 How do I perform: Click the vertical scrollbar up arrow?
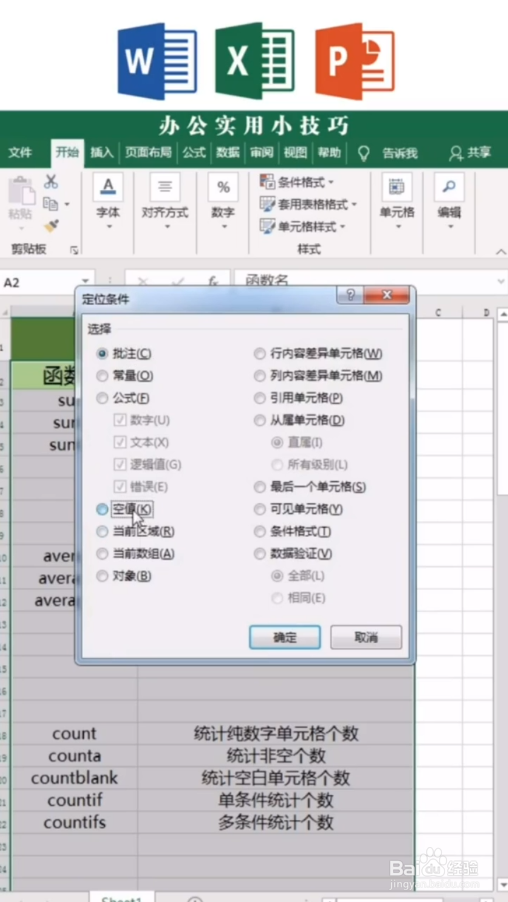(502, 314)
